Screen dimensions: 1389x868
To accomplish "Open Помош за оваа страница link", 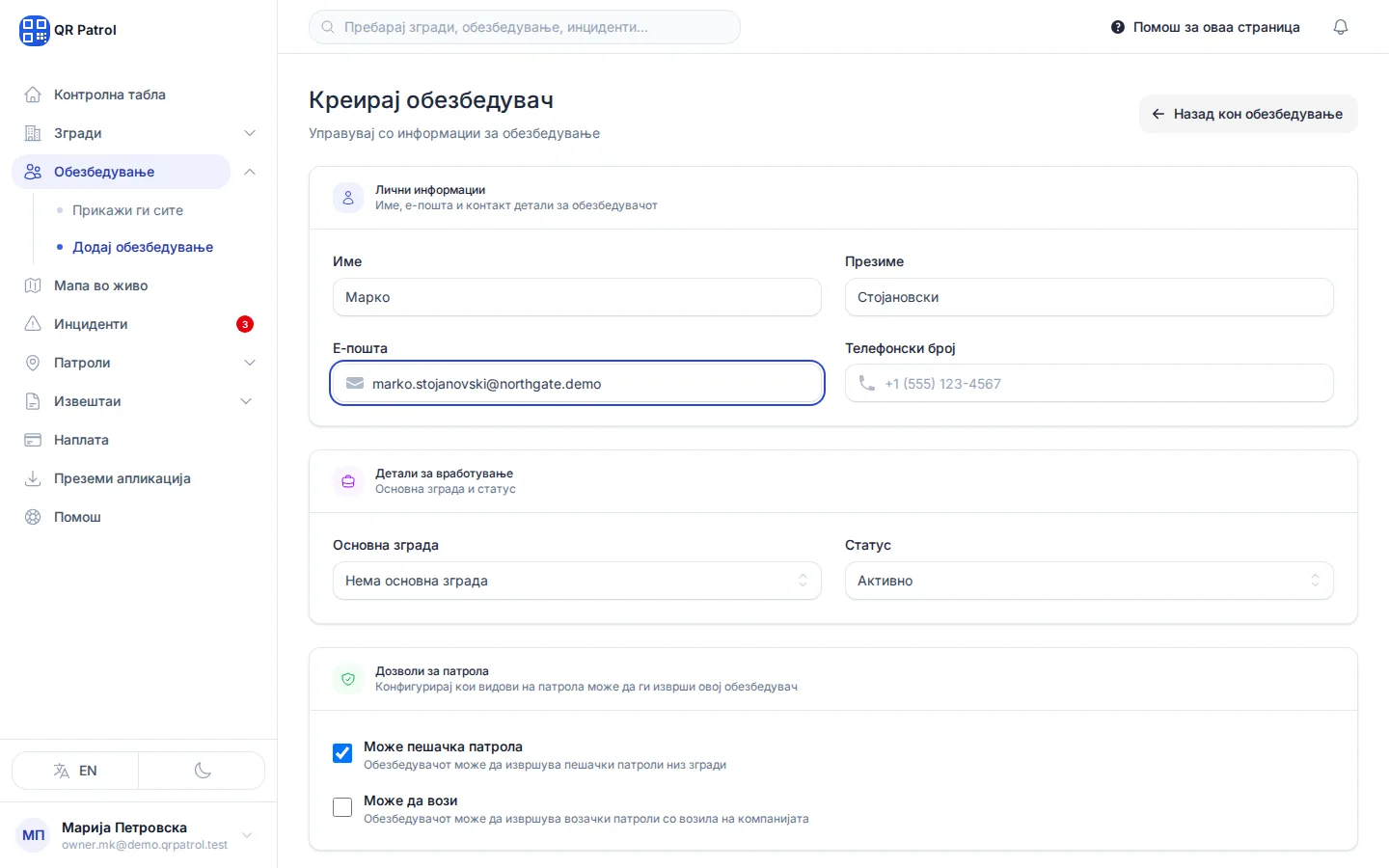I will [x=1206, y=27].
